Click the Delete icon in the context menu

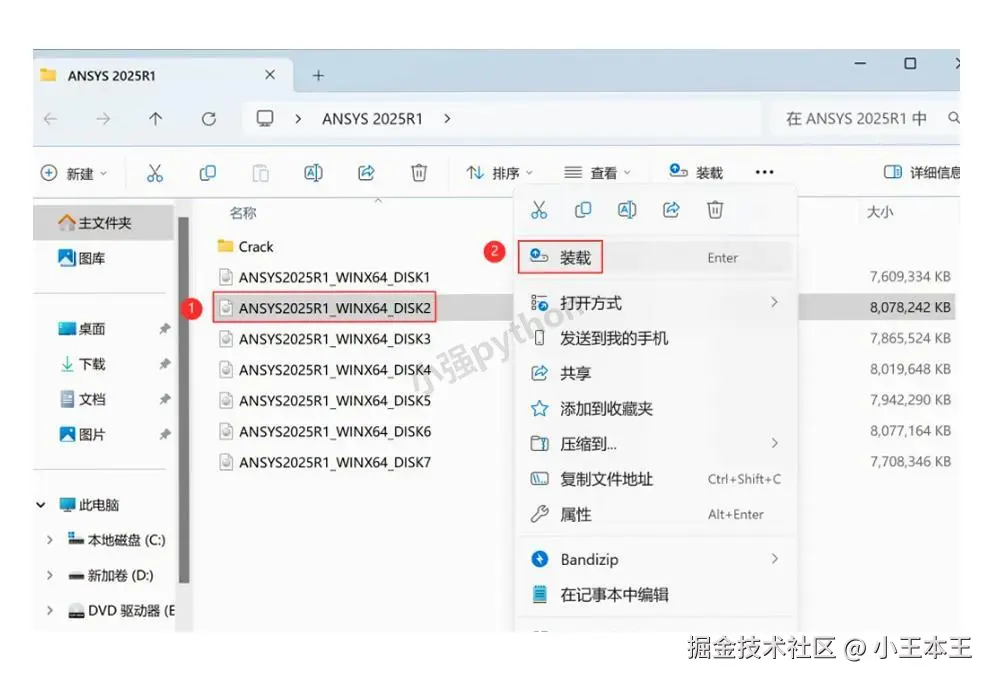coord(715,210)
